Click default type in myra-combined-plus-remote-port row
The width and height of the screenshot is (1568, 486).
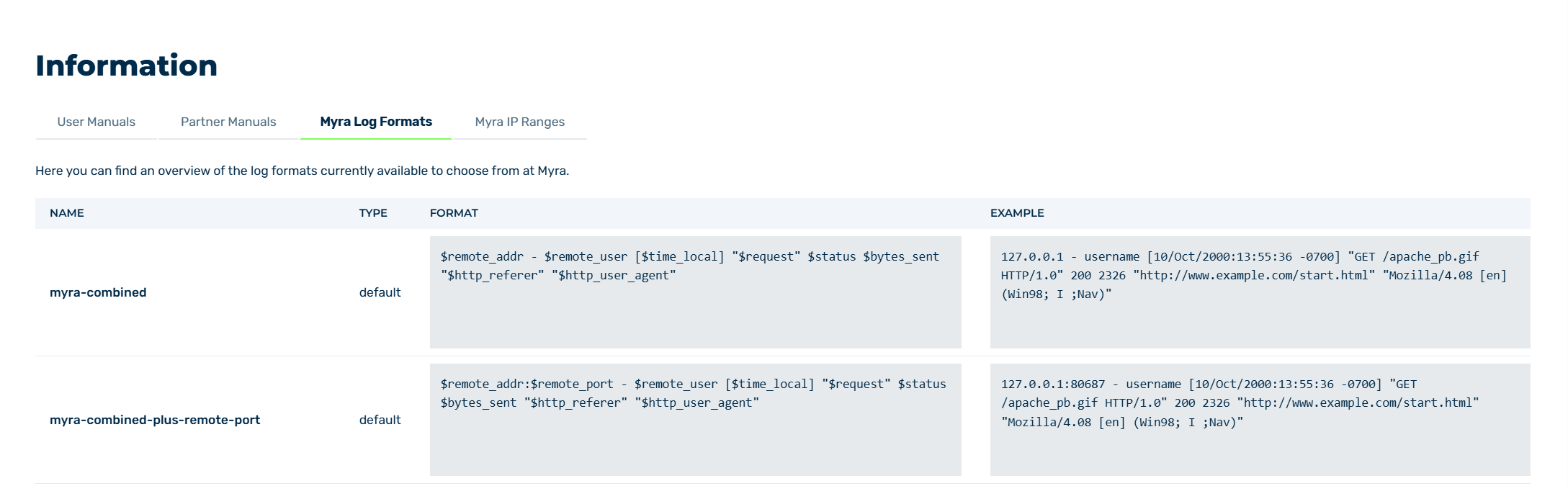pyautogui.click(x=380, y=420)
